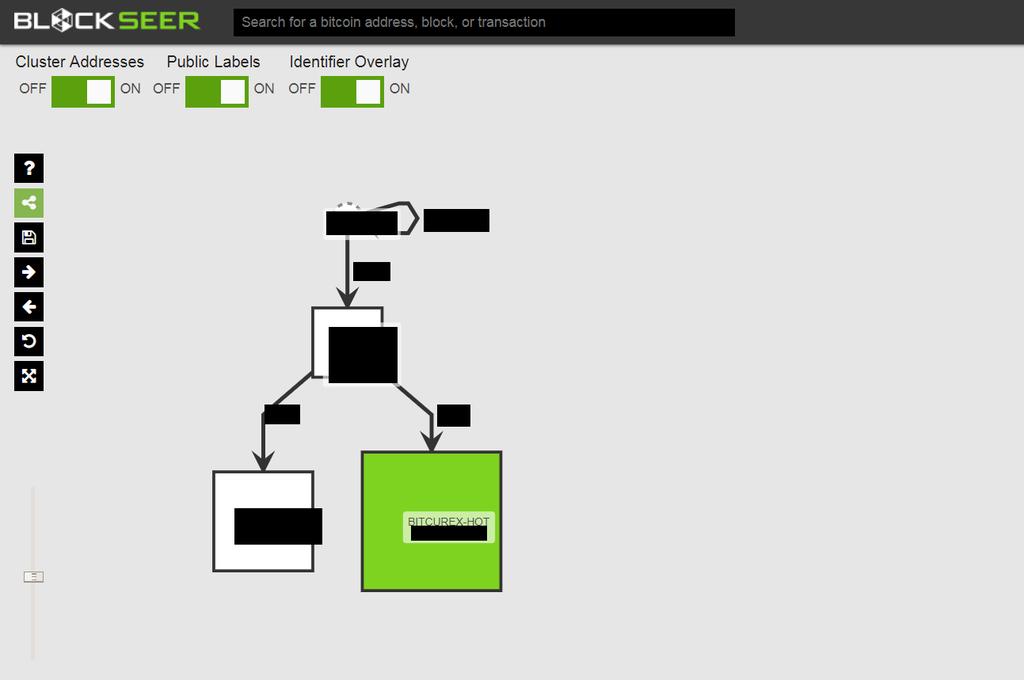Toggle the Identifier Overlay switch
The height and width of the screenshot is (680, 1024).
pos(352,91)
